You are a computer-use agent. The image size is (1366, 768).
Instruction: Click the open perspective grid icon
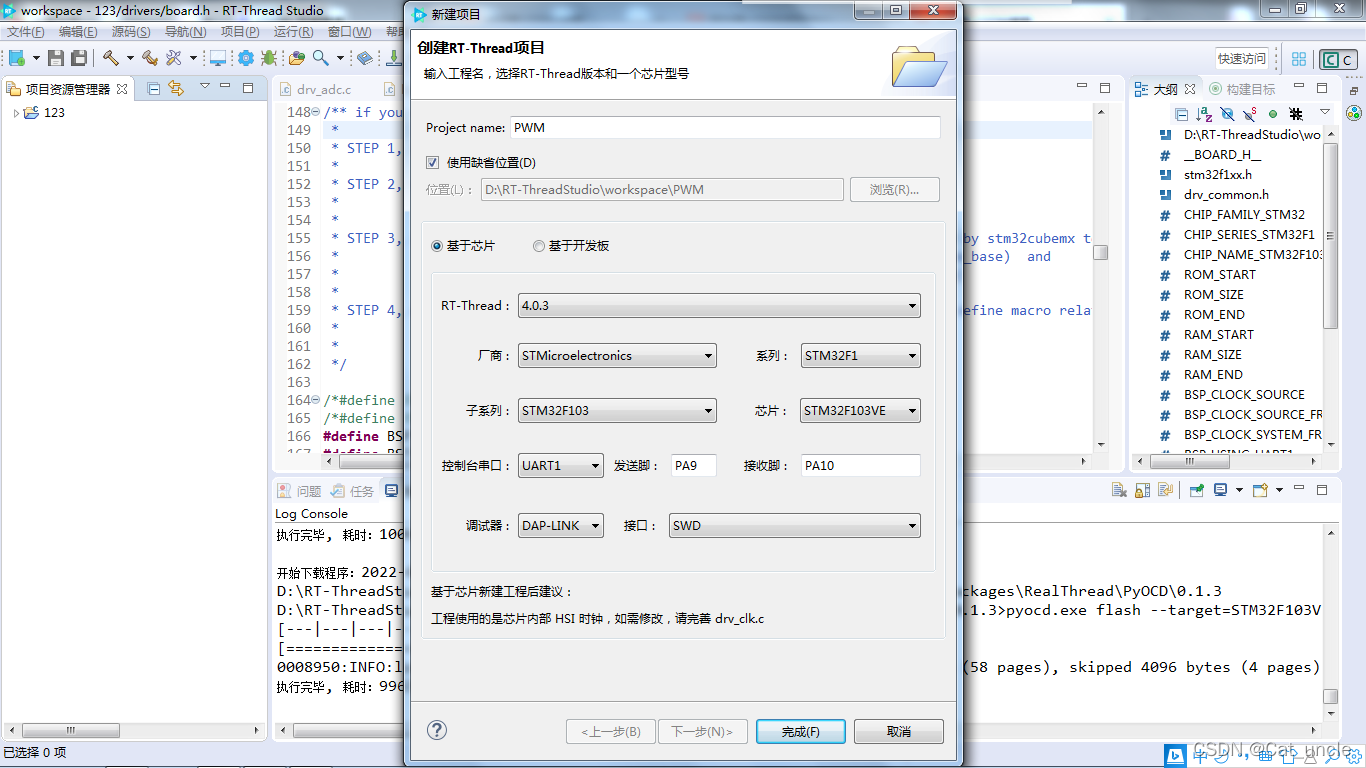(1299, 59)
